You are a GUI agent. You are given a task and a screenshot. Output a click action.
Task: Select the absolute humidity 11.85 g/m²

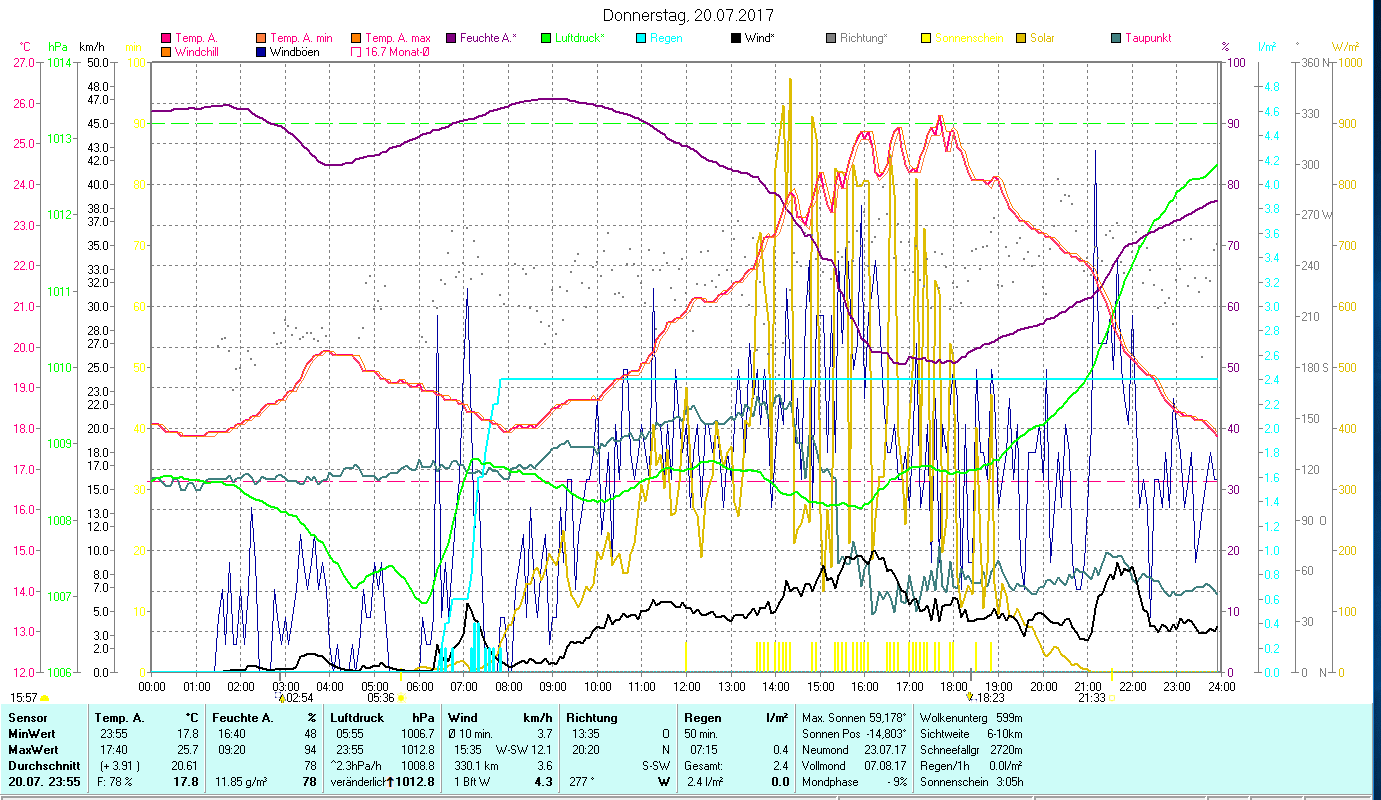tap(241, 782)
